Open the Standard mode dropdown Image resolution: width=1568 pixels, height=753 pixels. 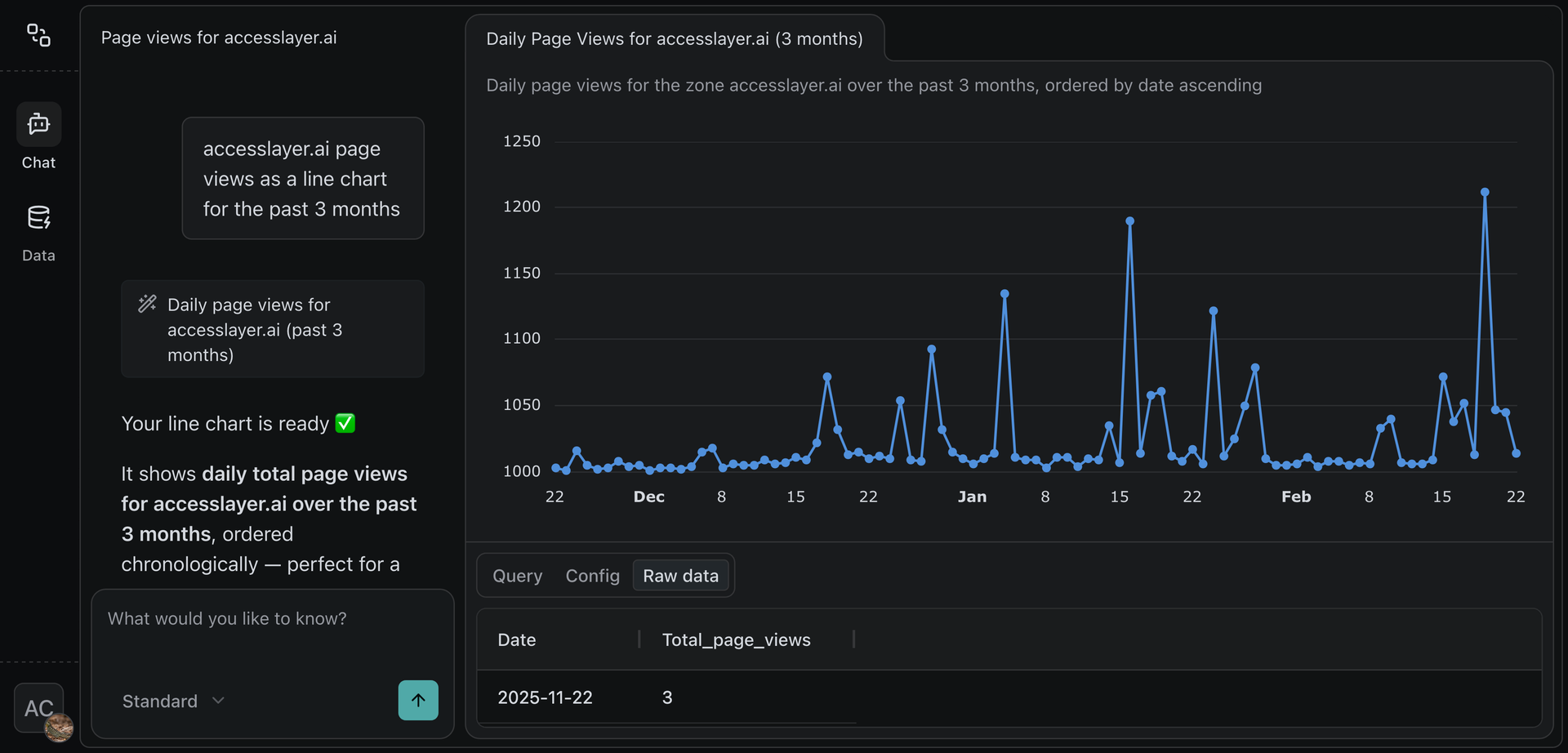pos(173,701)
